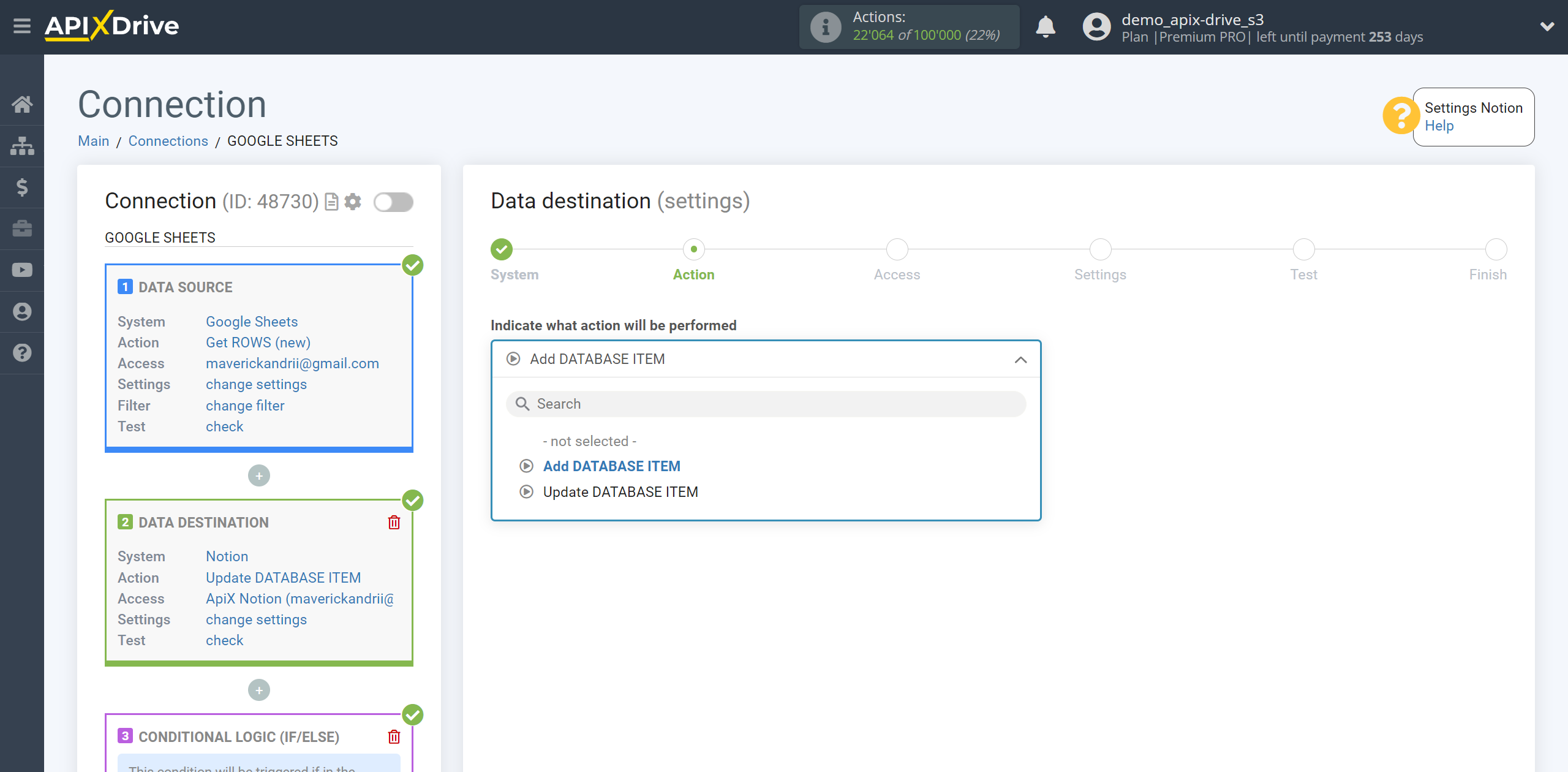Toggle the connection on/off switch
The width and height of the screenshot is (1568, 772).
tap(393, 202)
